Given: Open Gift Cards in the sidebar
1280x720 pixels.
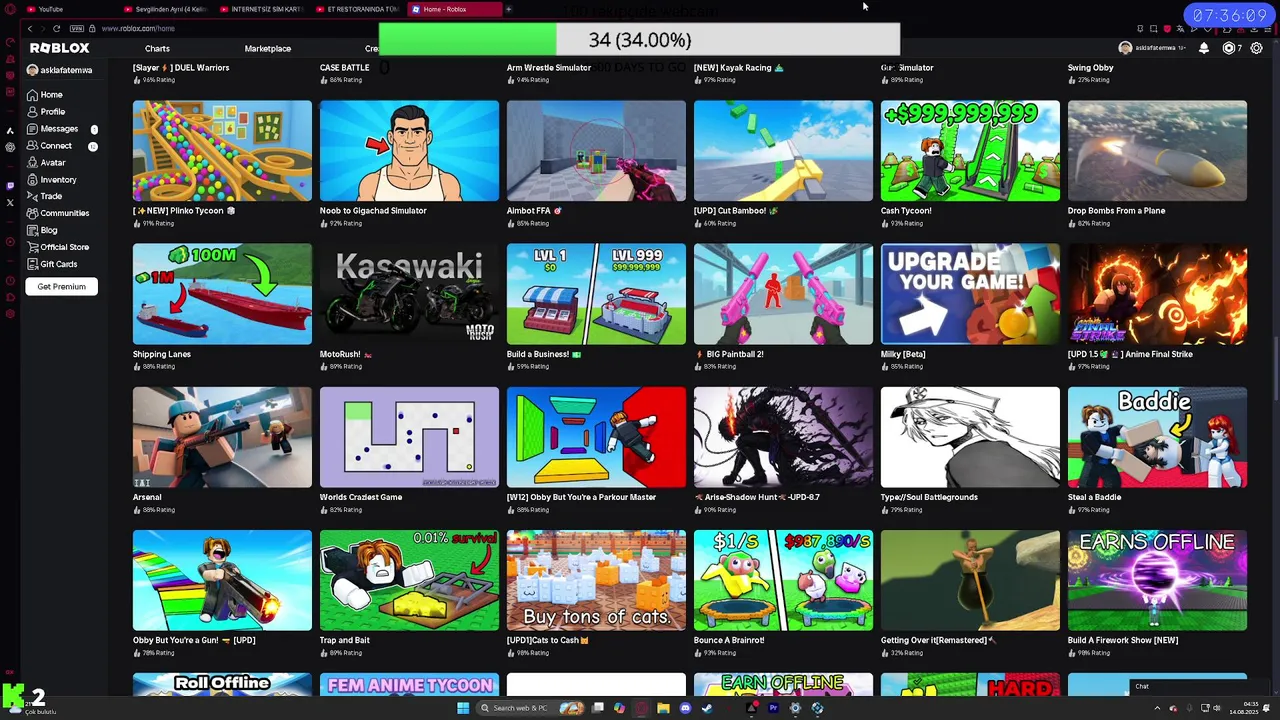Looking at the screenshot, I should (x=52, y=264).
